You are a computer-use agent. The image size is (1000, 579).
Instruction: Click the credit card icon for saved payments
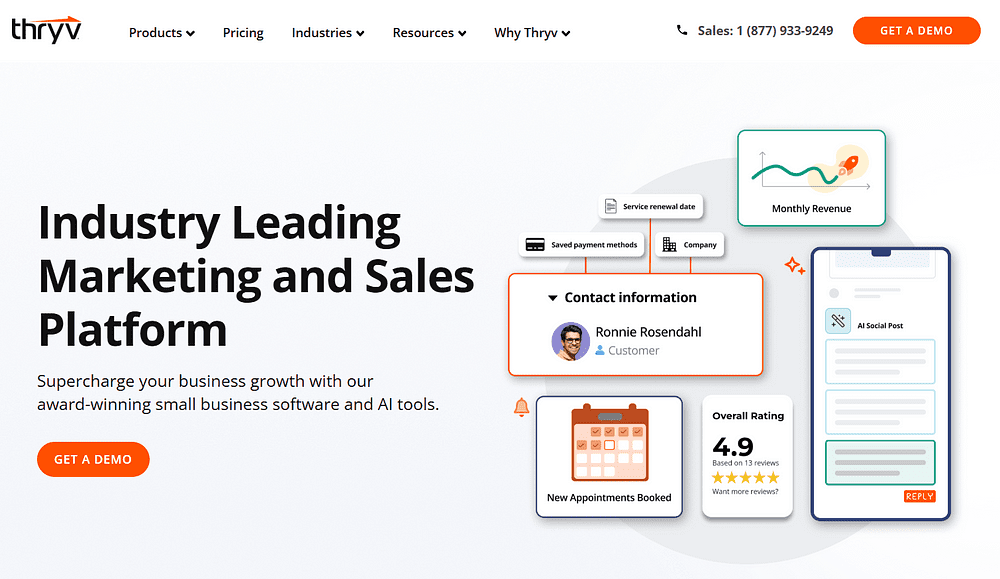535,245
